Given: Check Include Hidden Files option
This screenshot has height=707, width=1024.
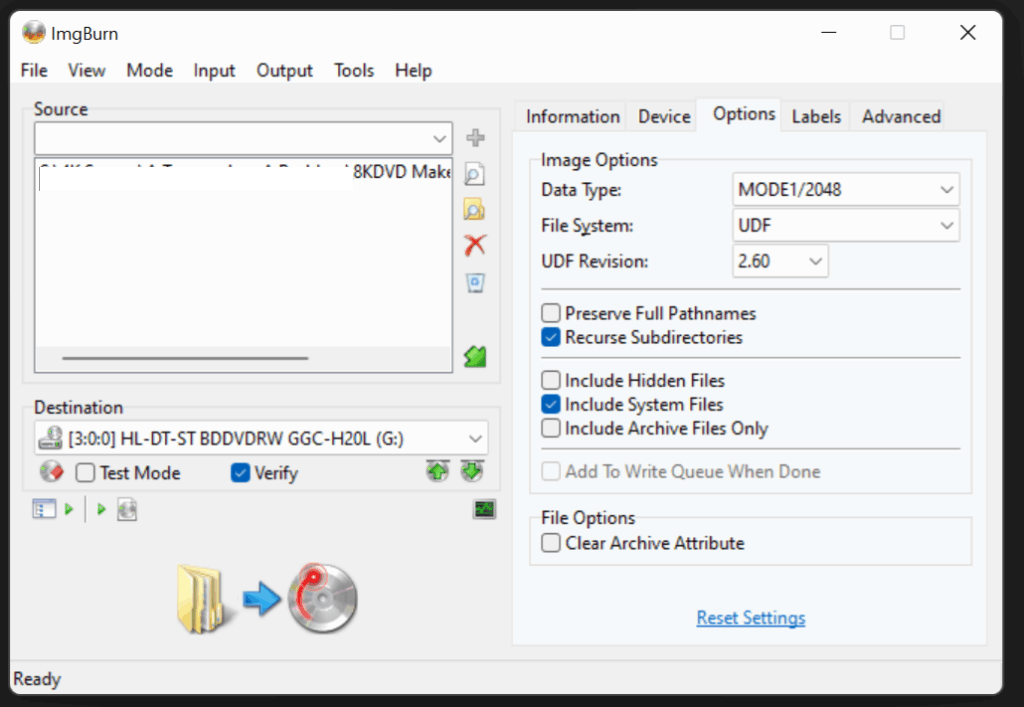Looking at the screenshot, I should coord(551,381).
